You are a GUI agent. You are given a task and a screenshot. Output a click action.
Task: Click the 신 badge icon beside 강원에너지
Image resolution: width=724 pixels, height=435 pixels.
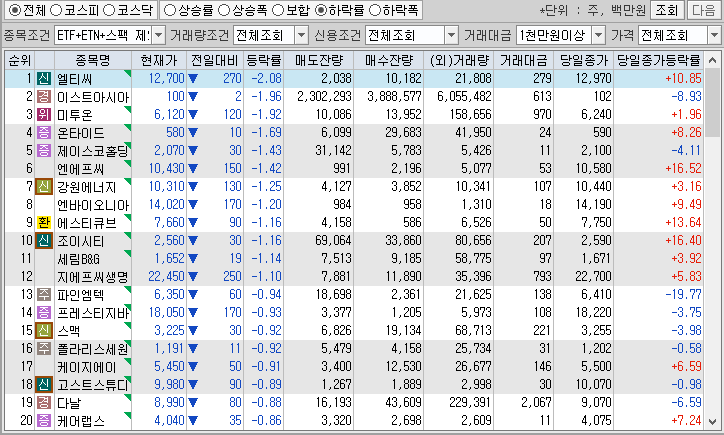[x=44, y=187]
